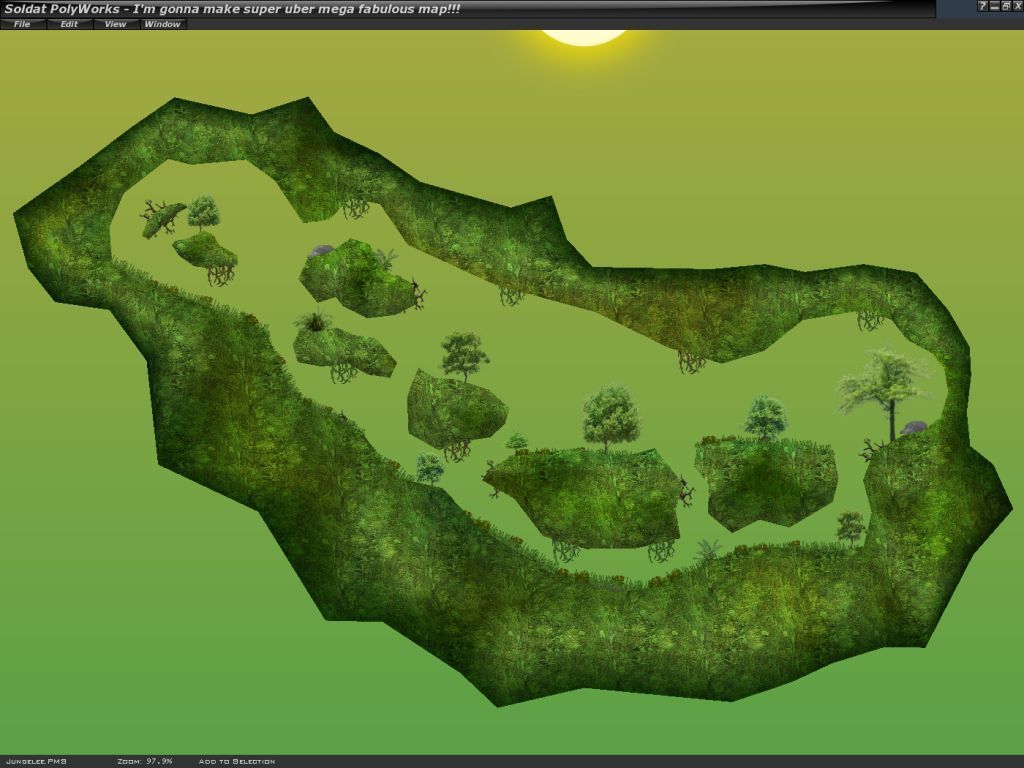Select the dead branch scenery at top-left

(x=162, y=217)
